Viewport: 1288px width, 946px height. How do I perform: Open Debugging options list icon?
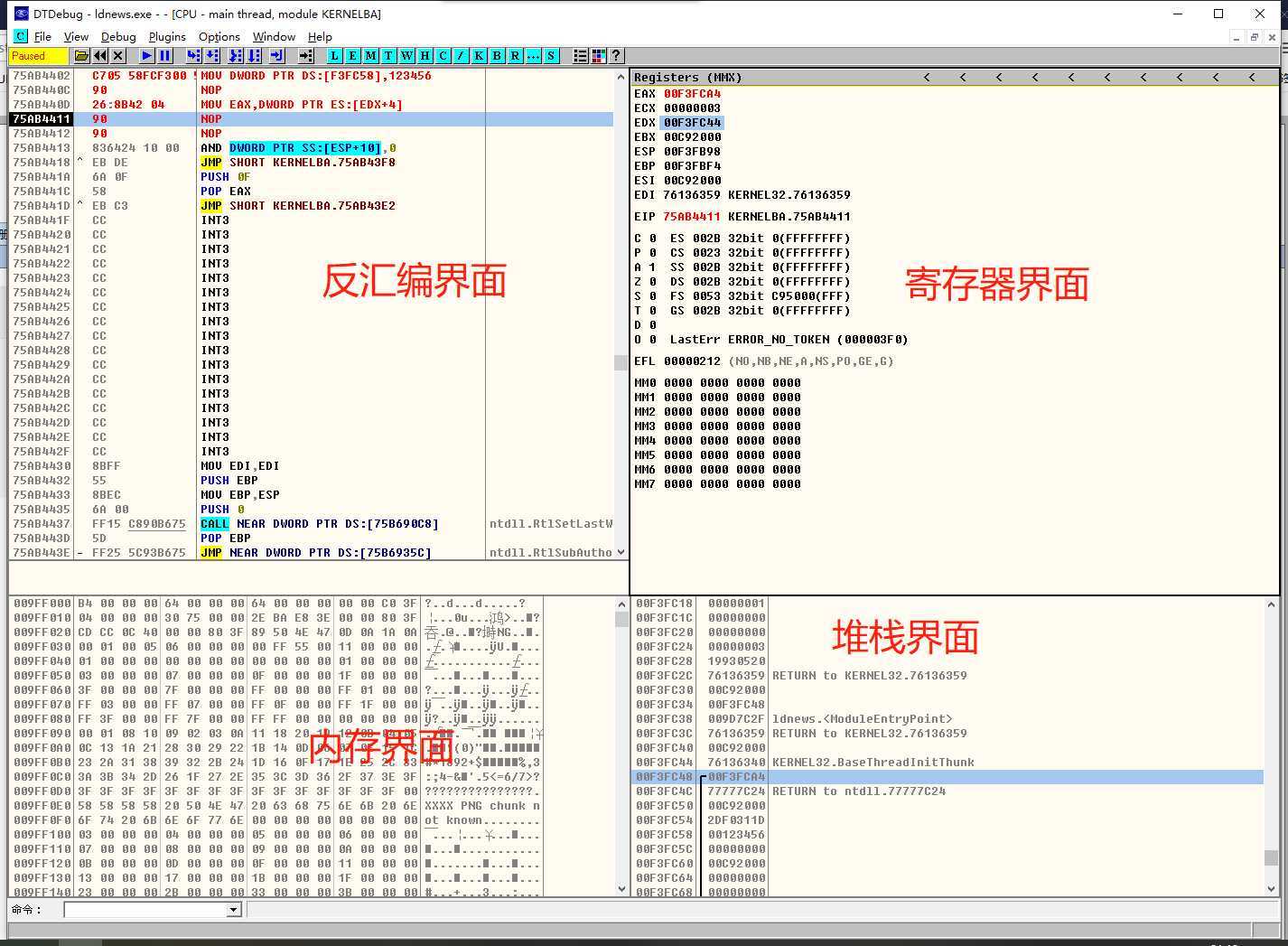click(x=580, y=56)
